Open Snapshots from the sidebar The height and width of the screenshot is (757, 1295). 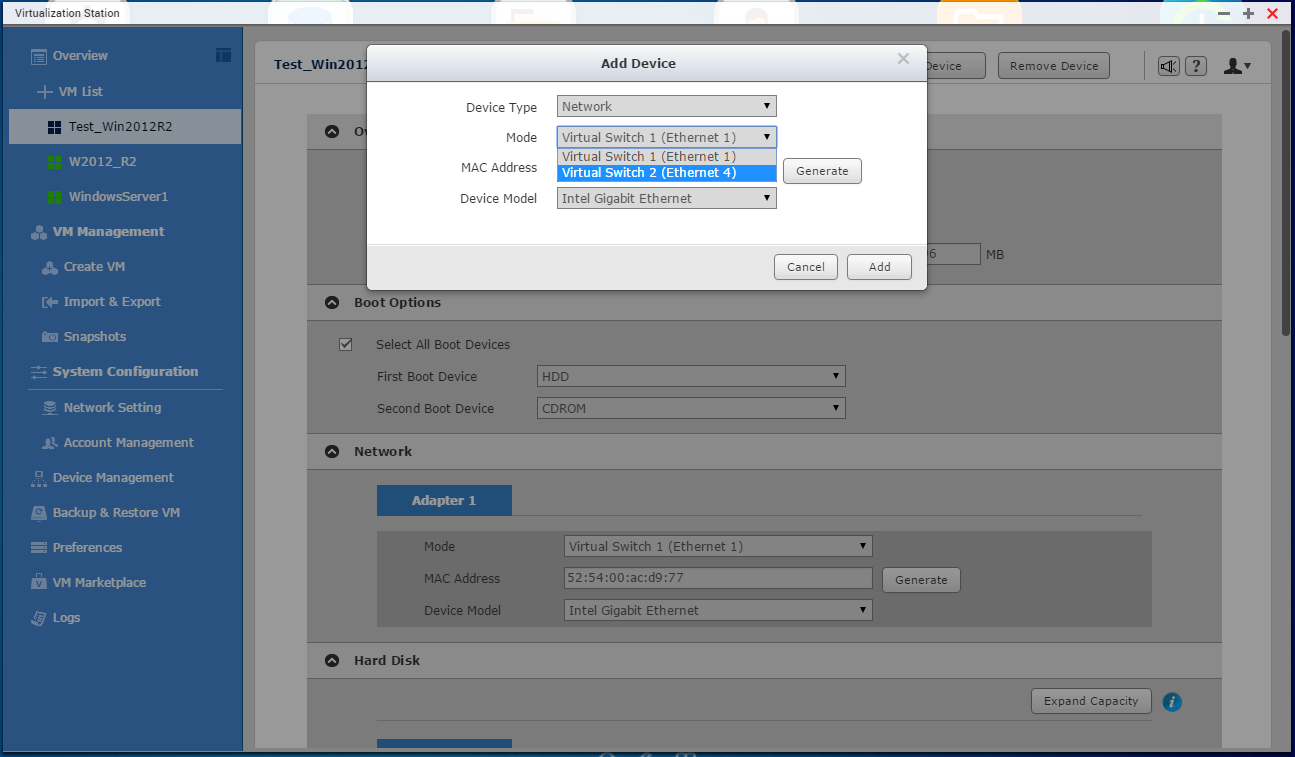[x=94, y=337]
